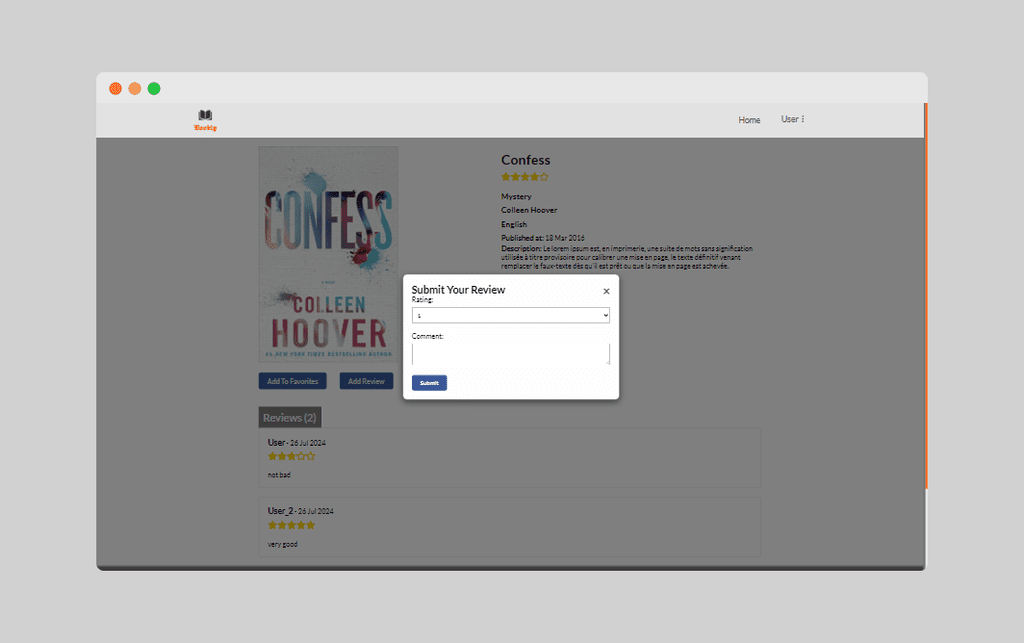
Task: Focus the Comment text area
Action: [511, 354]
